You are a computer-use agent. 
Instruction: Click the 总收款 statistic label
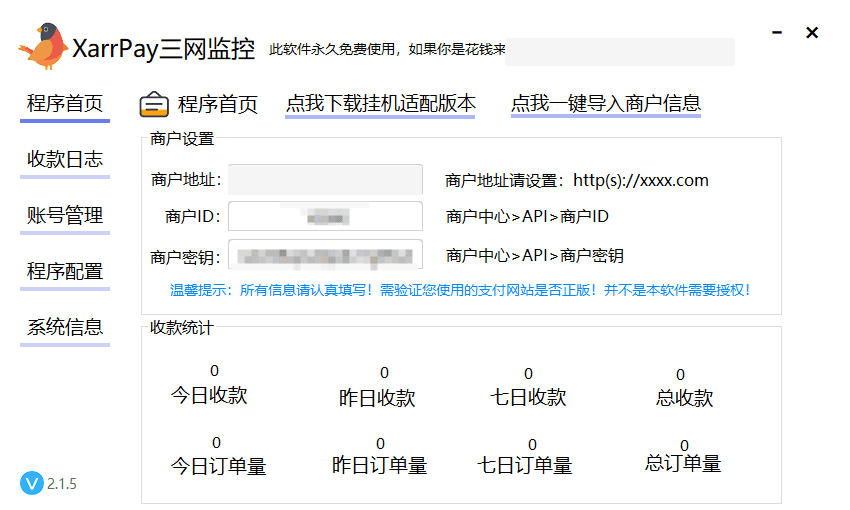coord(684,398)
